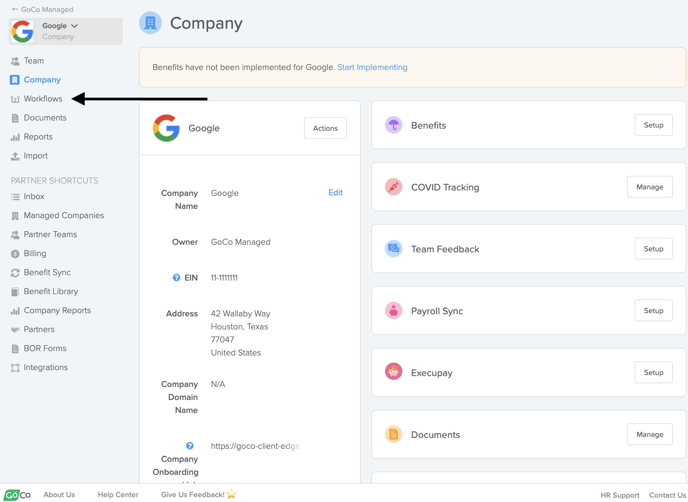Click the EIN help question mark icon
688x502 pixels.
pyautogui.click(x=176, y=278)
